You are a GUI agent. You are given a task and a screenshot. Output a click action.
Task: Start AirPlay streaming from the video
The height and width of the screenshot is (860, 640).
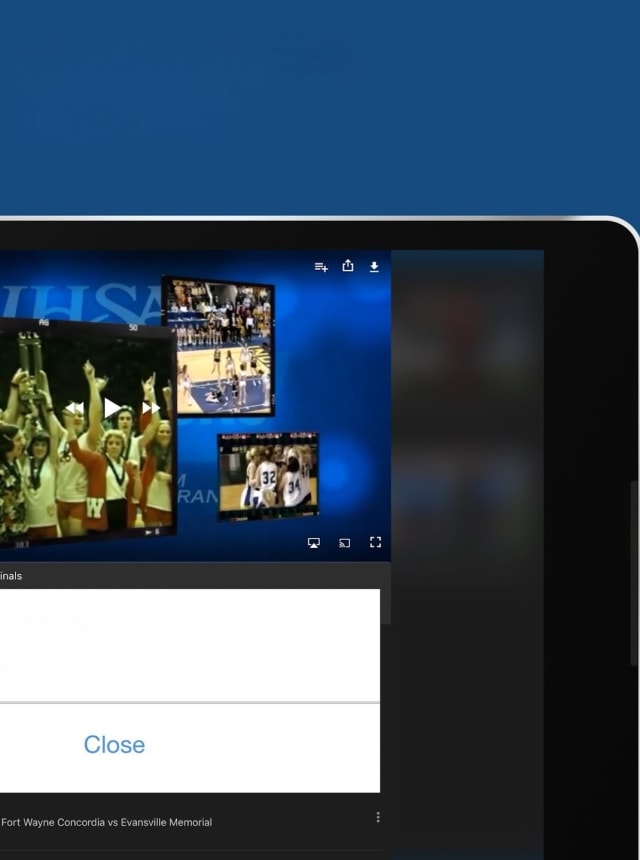tap(314, 543)
